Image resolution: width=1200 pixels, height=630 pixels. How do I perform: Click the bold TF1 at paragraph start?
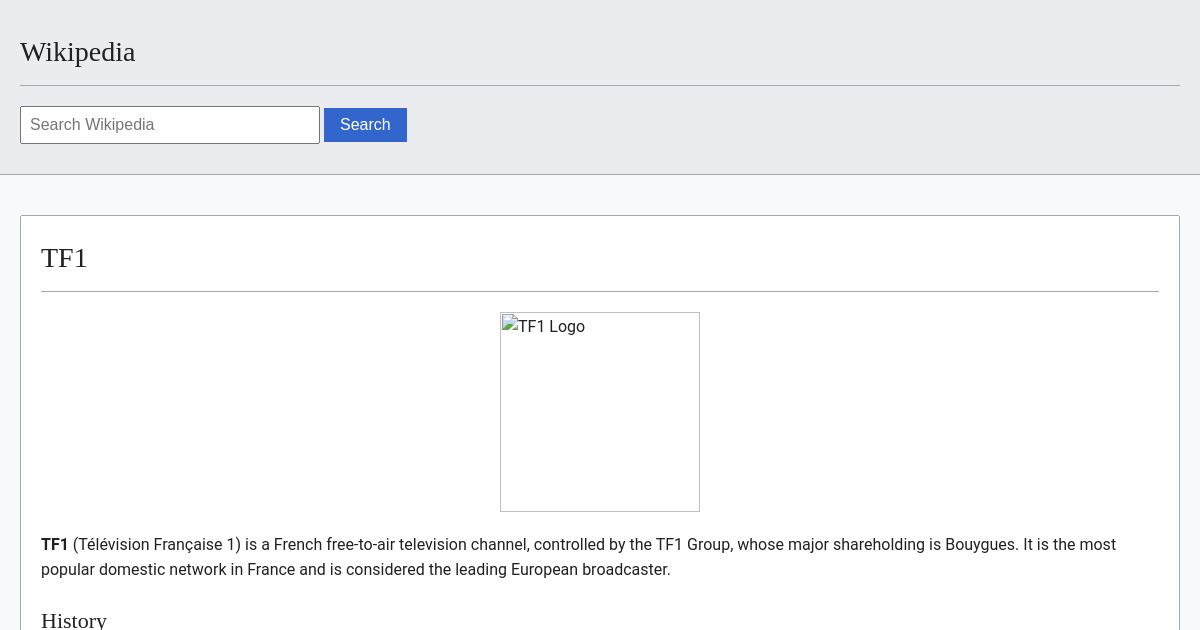pyautogui.click(x=54, y=545)
